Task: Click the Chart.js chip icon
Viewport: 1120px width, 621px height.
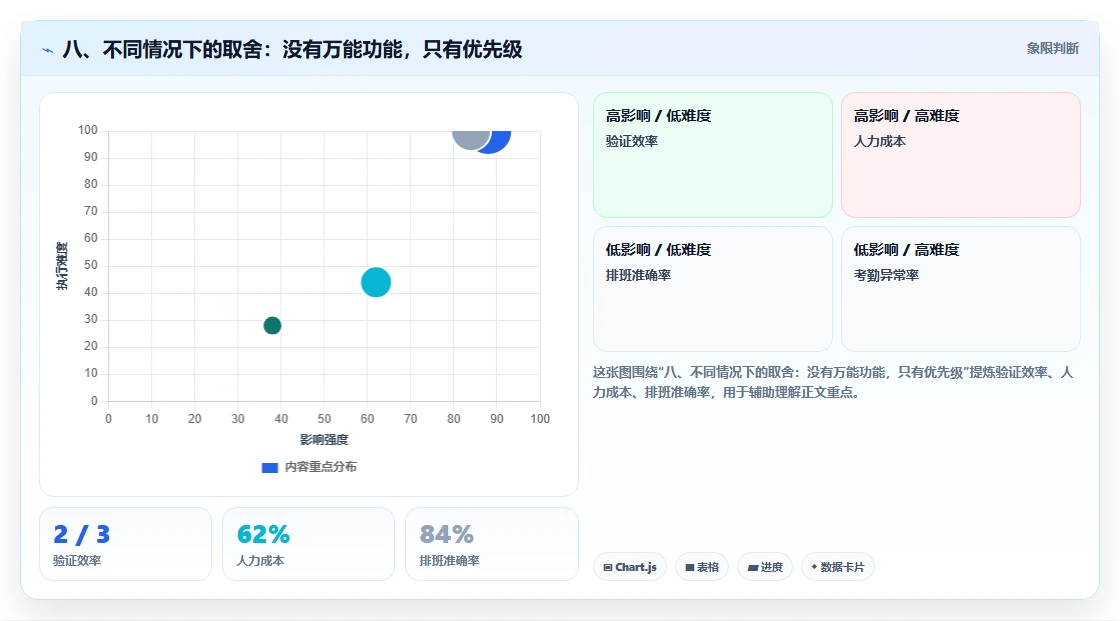Action: (608, 567)
